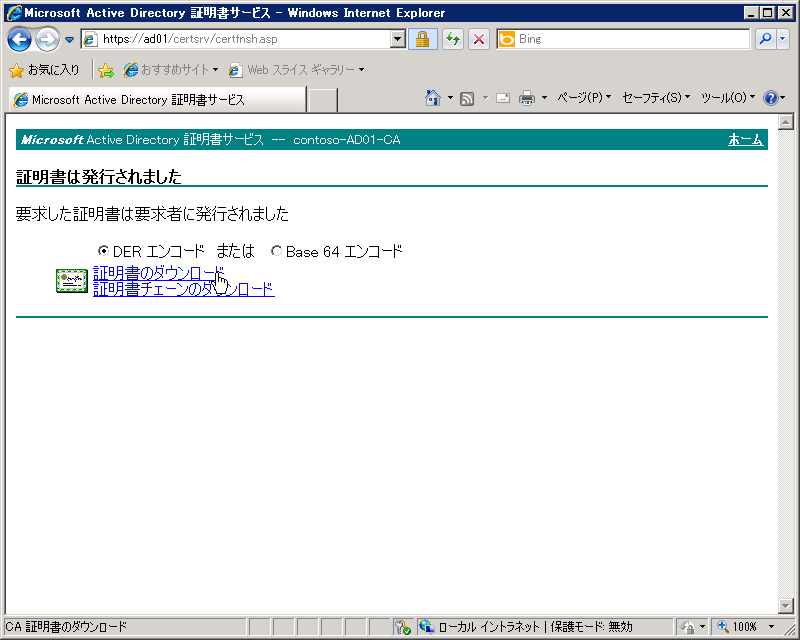
Task: Maximize the Internet Explorer window
Action: (x=768, y=13)
